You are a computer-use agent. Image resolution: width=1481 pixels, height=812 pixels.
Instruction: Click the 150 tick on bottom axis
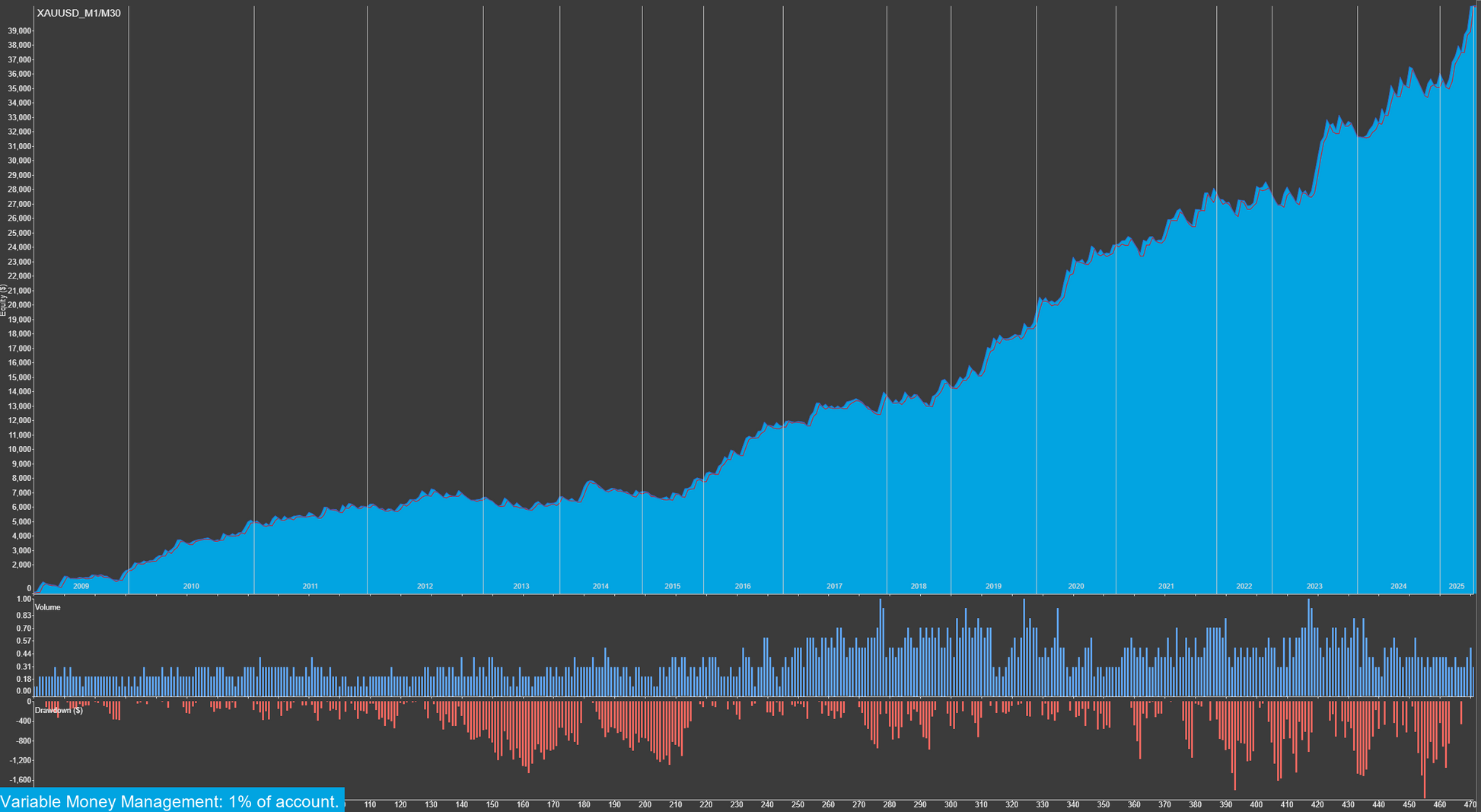coord(492,804)
